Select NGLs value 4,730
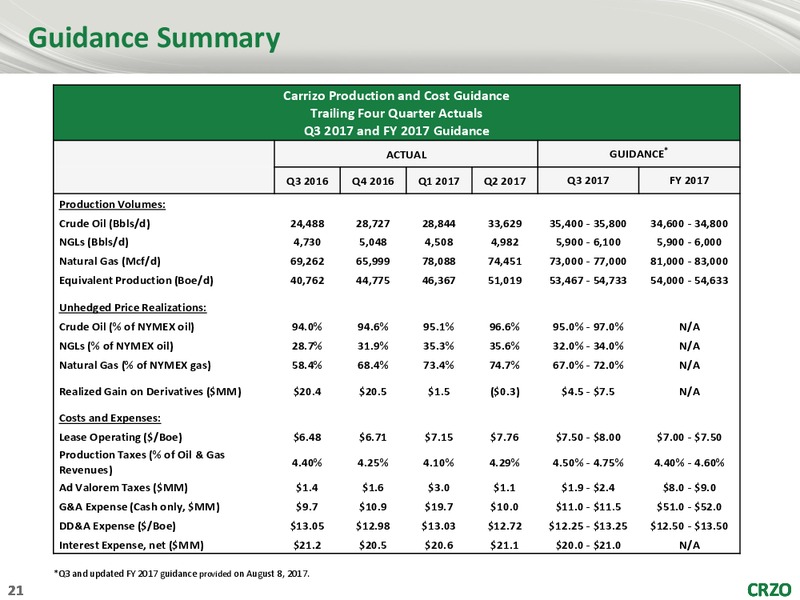This screenshot has height=600, width=800. click(307, 242)
